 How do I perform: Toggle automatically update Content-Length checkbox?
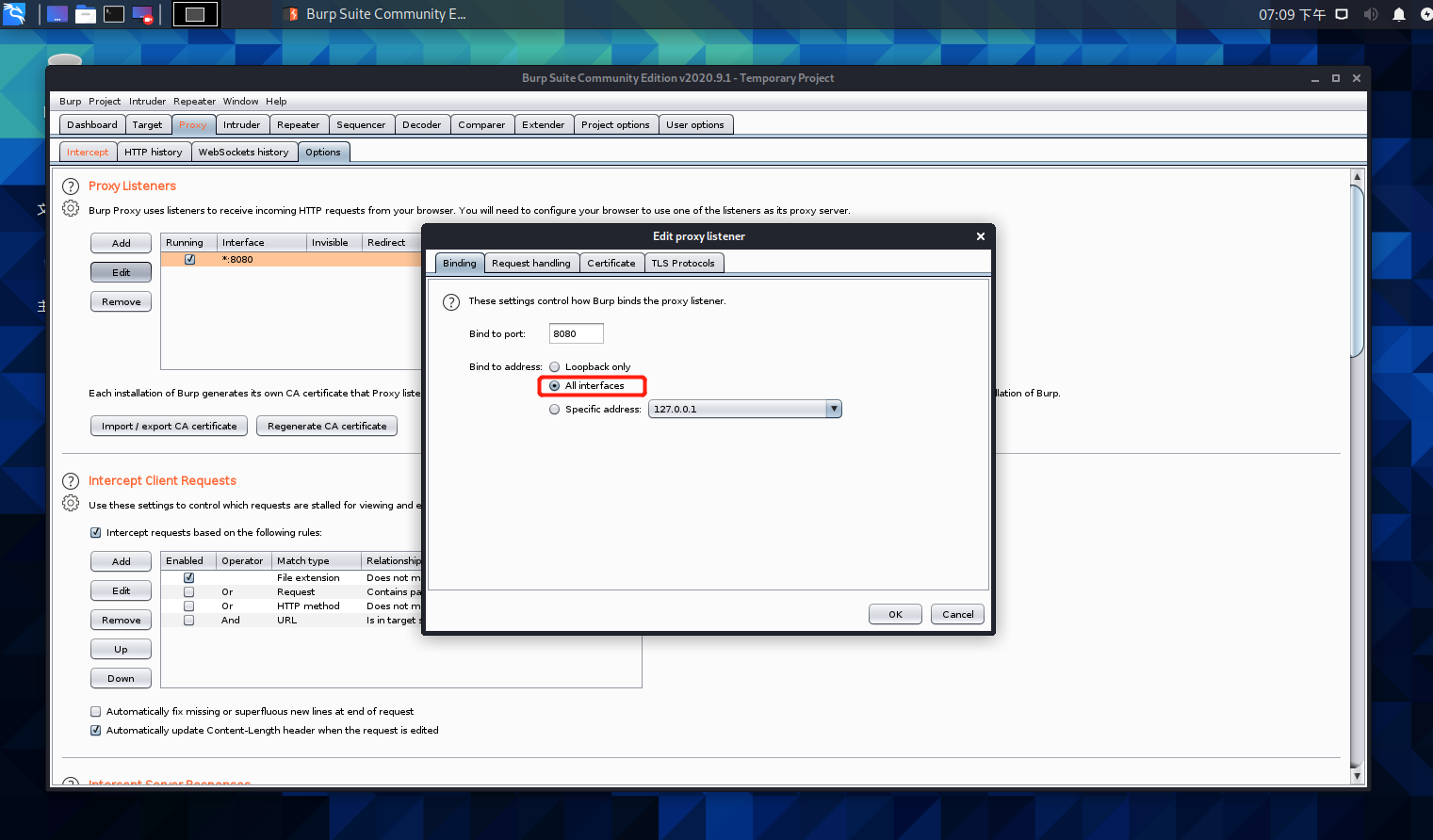pyautogui.click(x=95, y=731)
